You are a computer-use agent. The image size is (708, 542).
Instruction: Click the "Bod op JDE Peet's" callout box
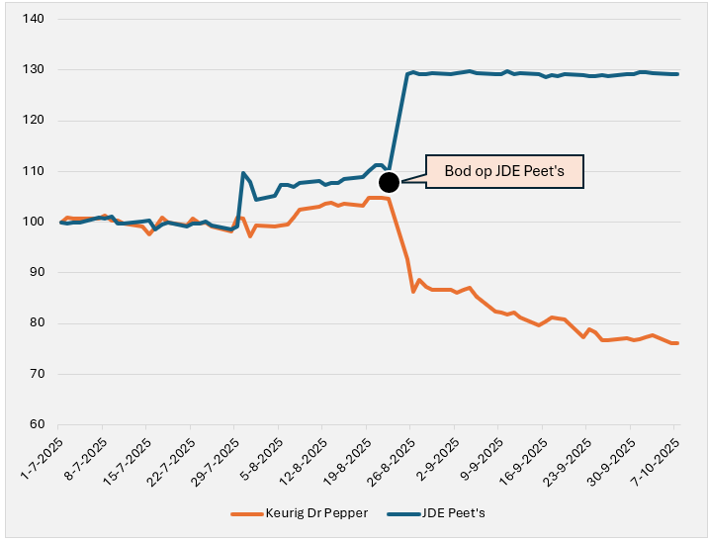pos(503,173)
